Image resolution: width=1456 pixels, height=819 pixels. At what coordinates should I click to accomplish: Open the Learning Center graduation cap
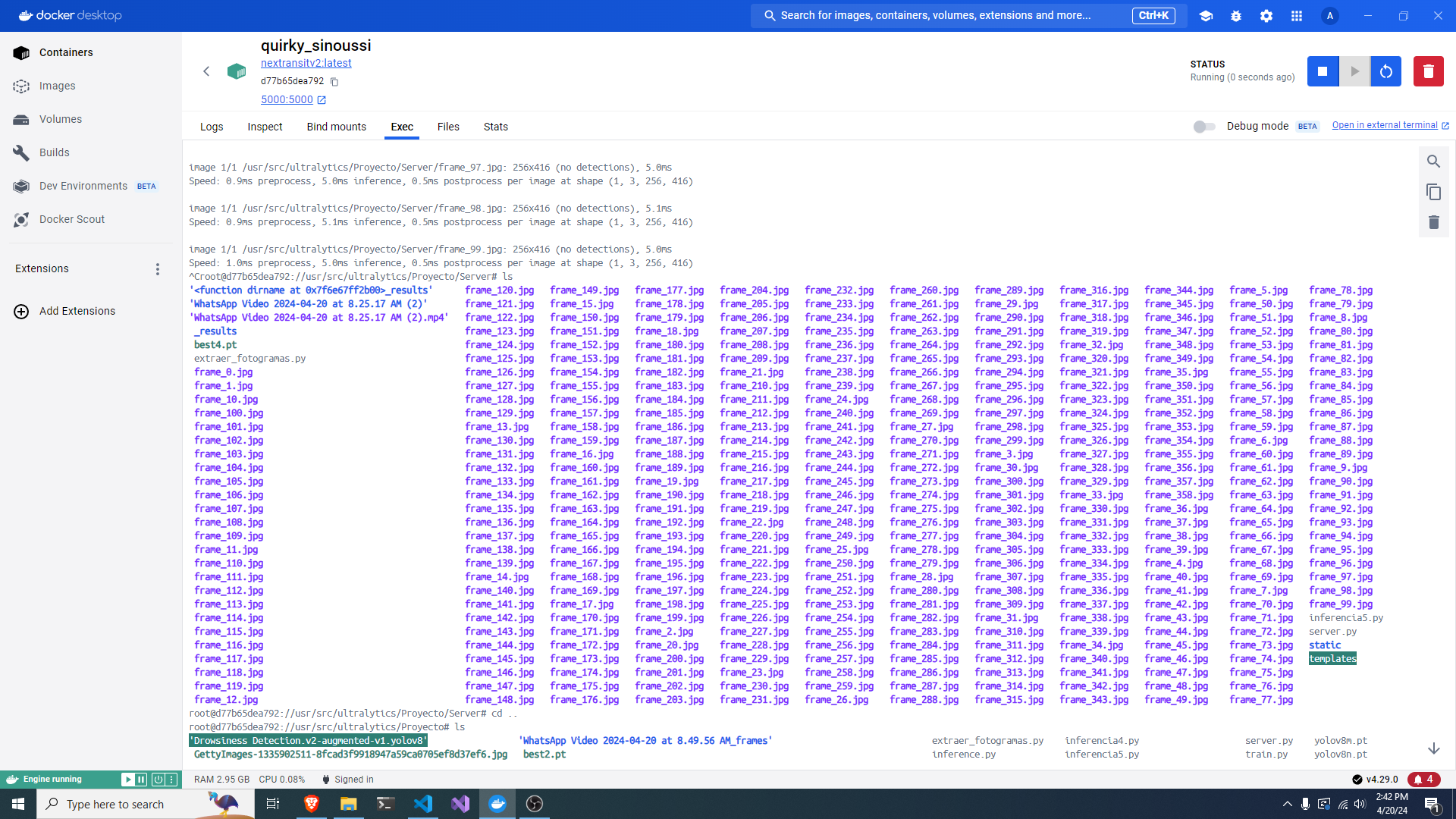1206,16
